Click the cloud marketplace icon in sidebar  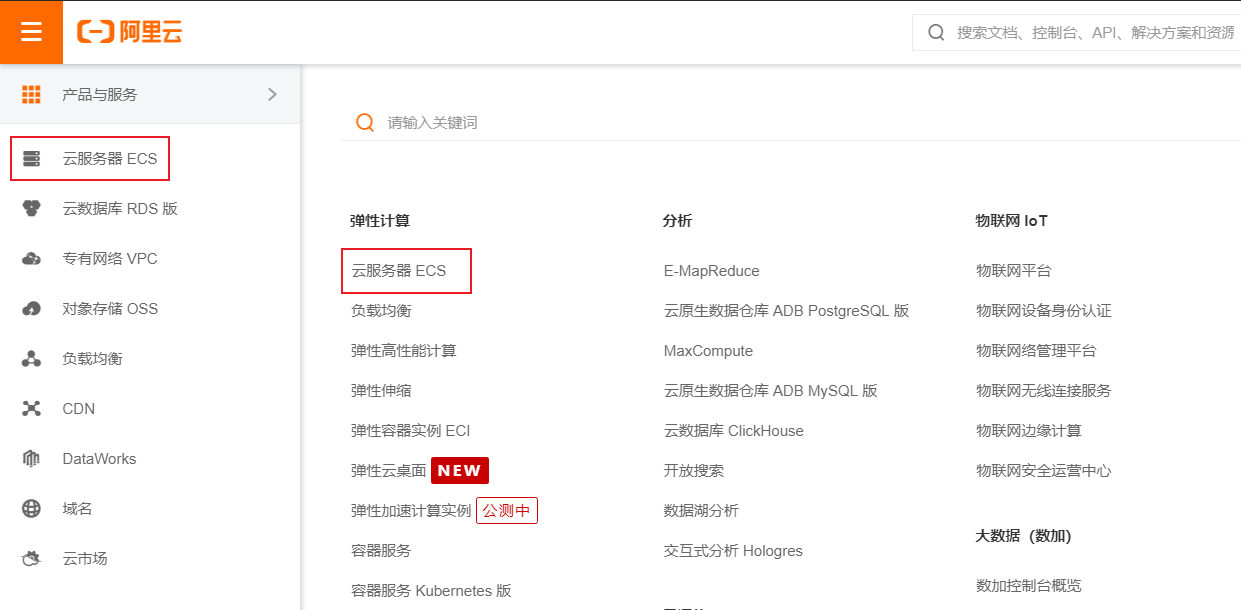[31, 558]
